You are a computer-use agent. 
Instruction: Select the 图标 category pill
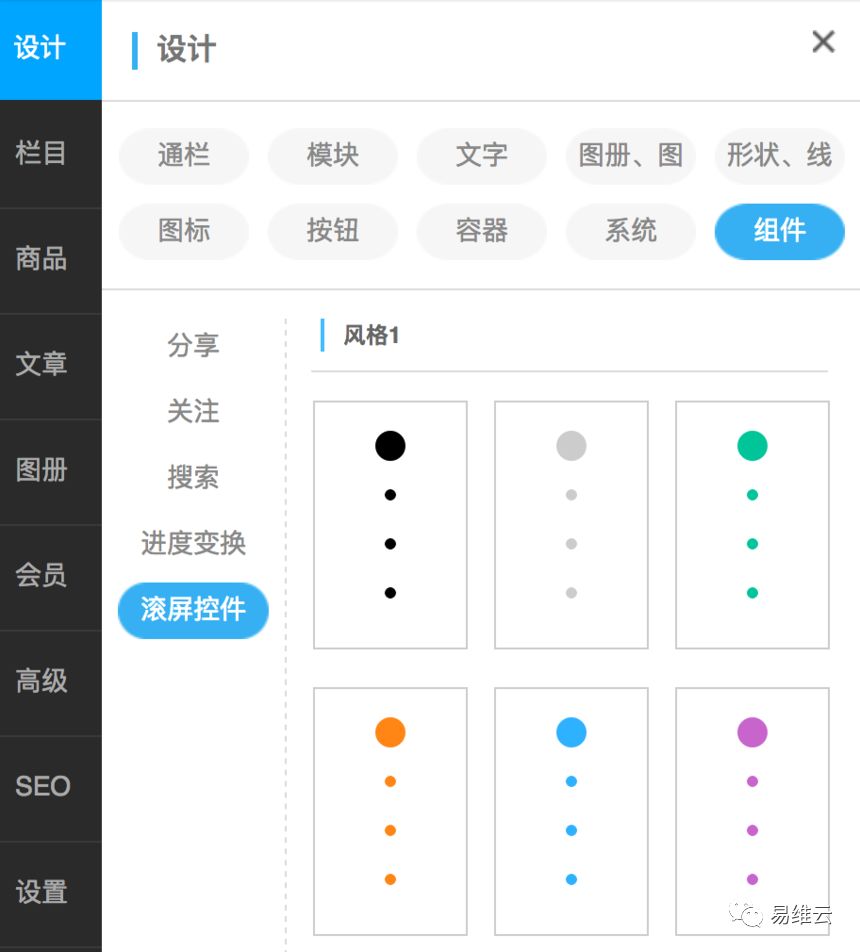183,231
